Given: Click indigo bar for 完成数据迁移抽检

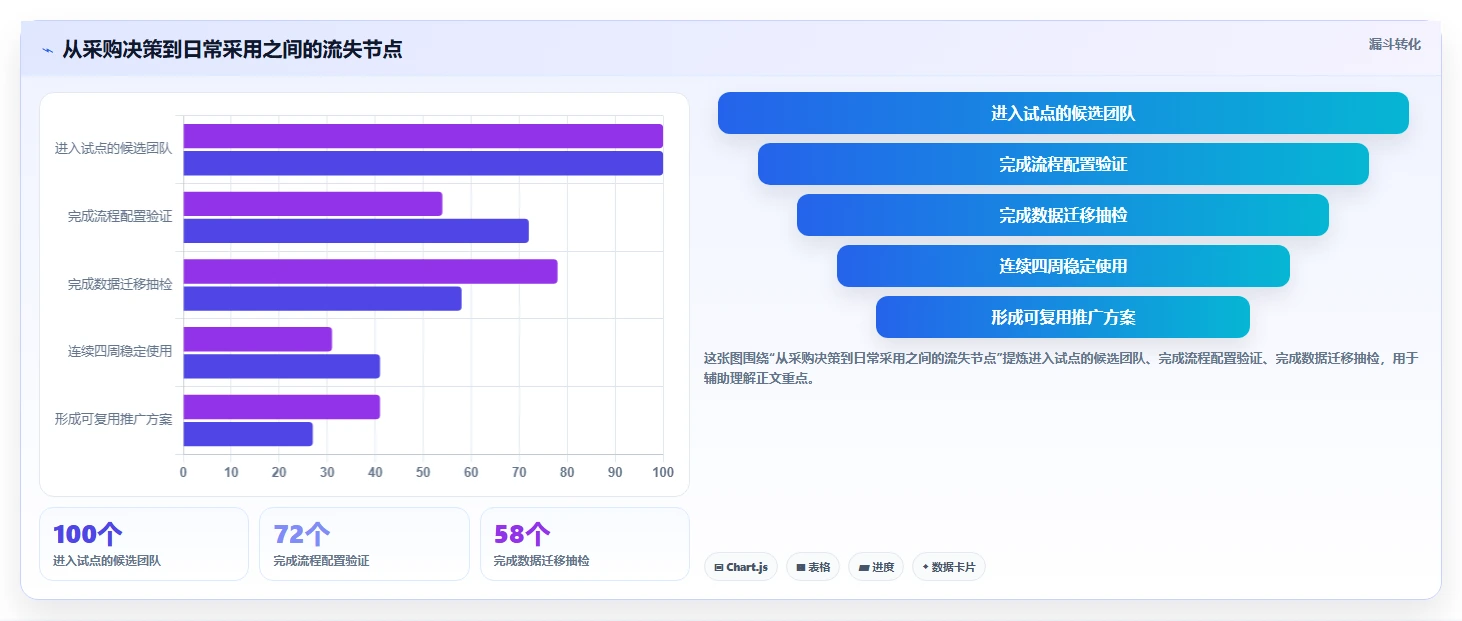Looking at the screenshot, I should 322,298.
